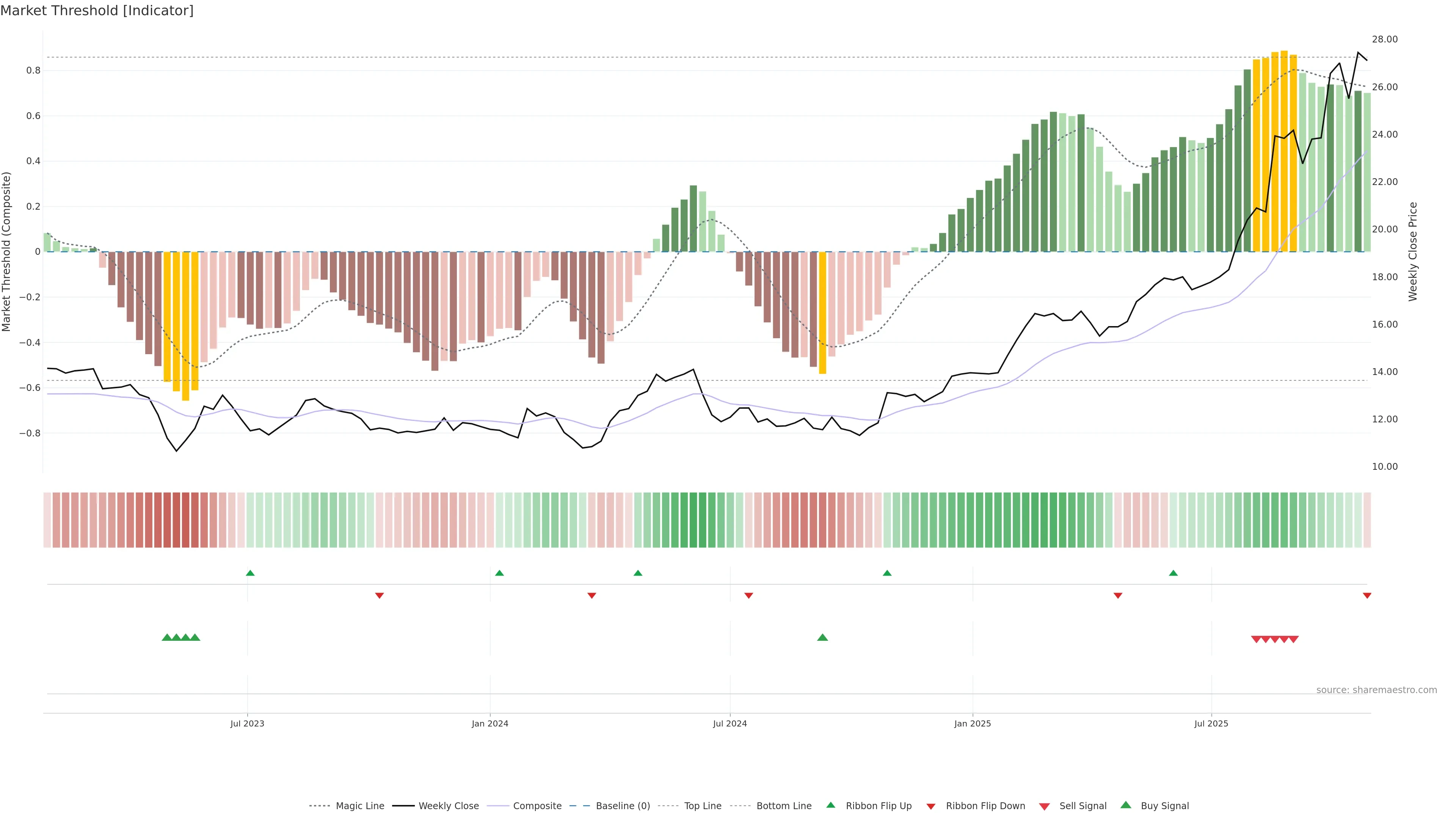Click the Ribbon Flip Down legend marker
Screen dimensions: 1456x819
click(931, 806)
